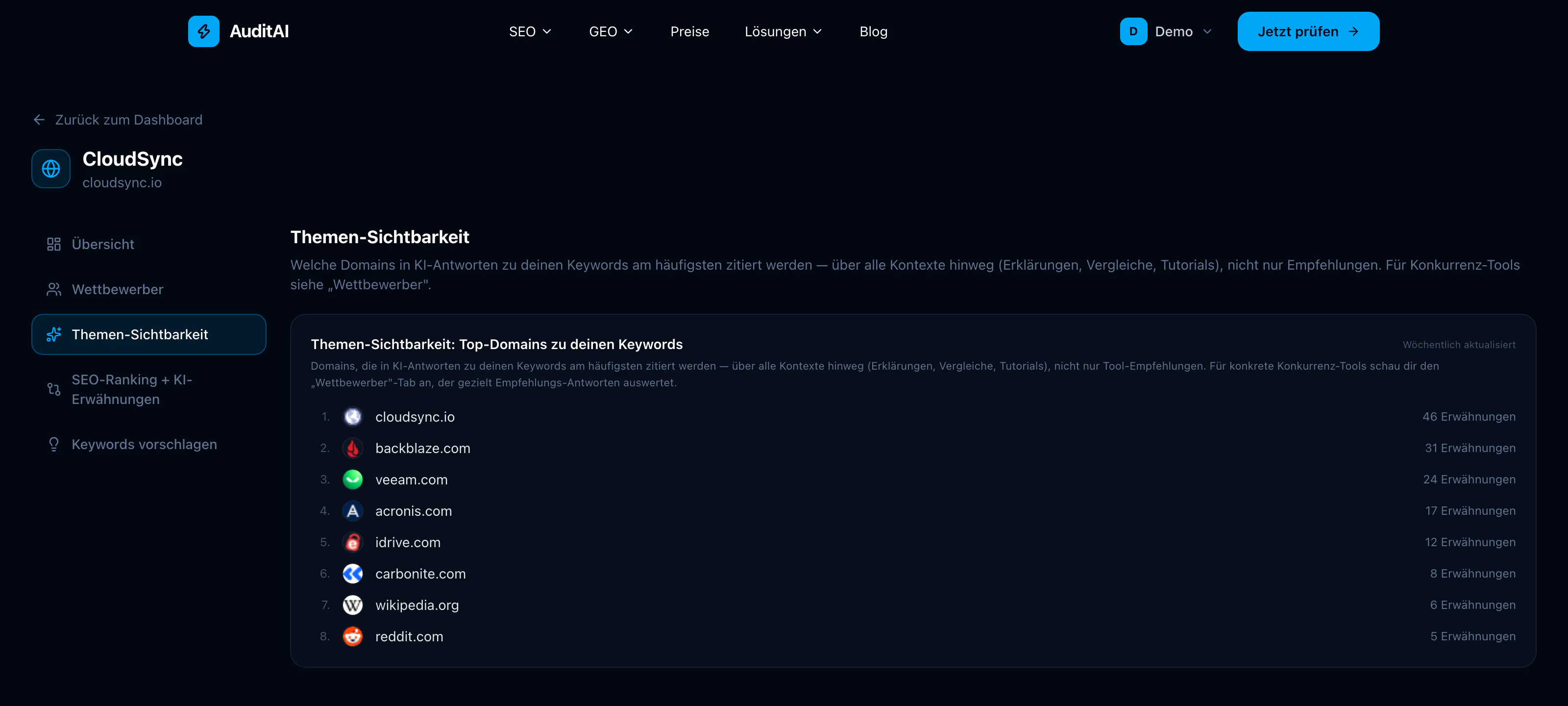Viewport: 1568px width, 706px height.
Task: Click the '24 Erwähnungen' count
Action: pos(1470,479)
